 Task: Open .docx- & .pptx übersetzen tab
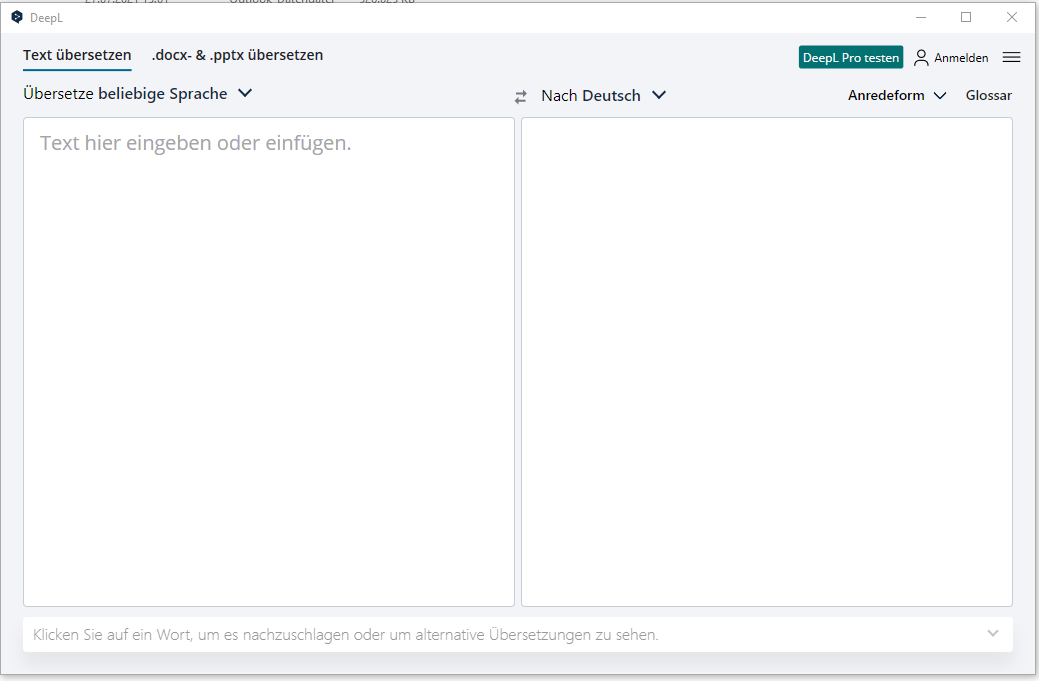[x=237, y=55]
